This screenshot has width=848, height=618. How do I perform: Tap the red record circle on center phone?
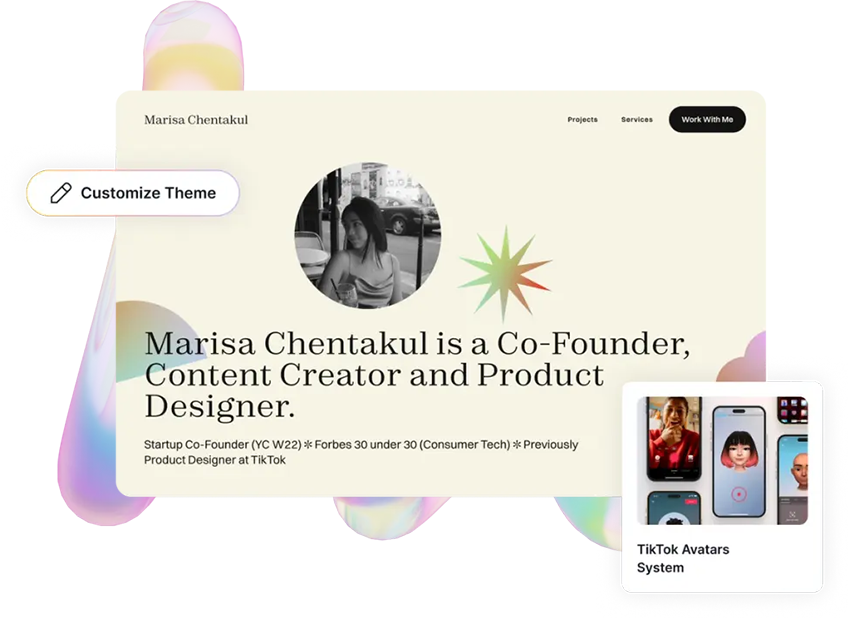739,494
